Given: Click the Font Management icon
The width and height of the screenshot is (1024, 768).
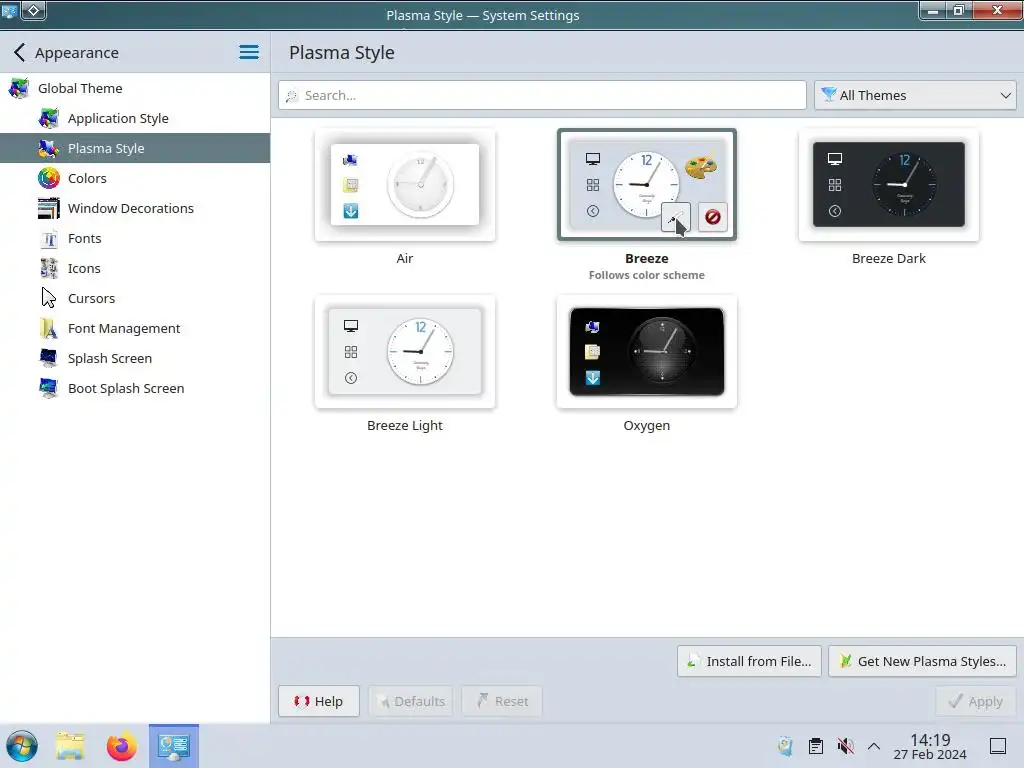Looking at the screenshot, I should point(48,328).
